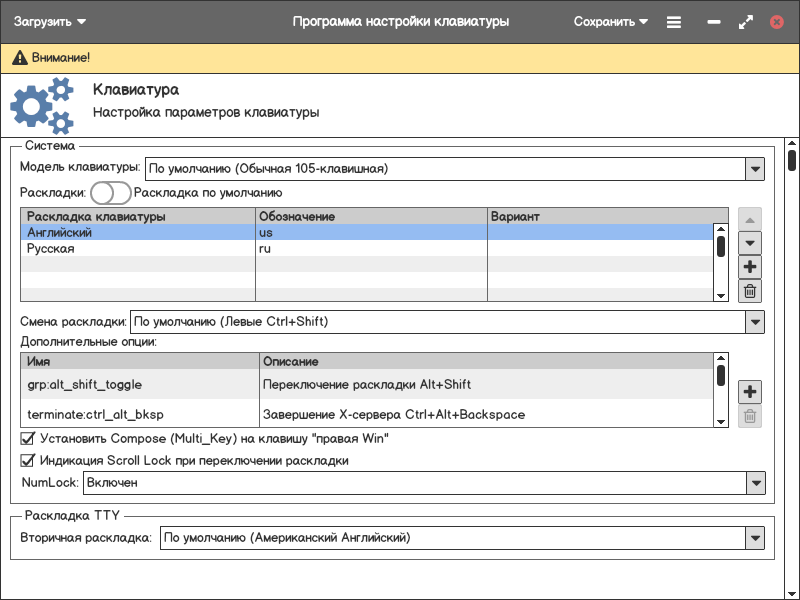This screenshot has width=800, height=600.
Task: Toggle the default layout switch
Action: [110, 193]
